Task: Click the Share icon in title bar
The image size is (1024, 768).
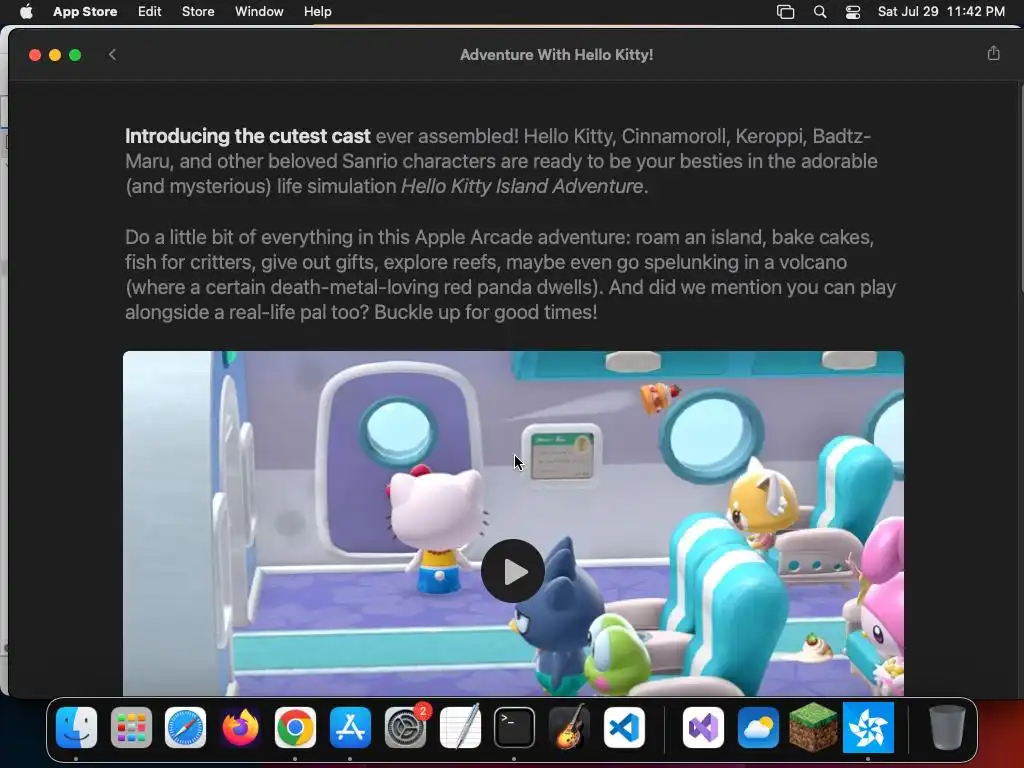Action: click(x=993, y=54)
